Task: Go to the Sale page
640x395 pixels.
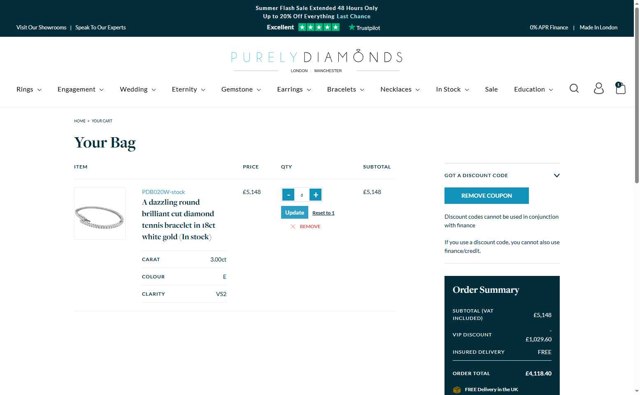Action: coord(491,89)
